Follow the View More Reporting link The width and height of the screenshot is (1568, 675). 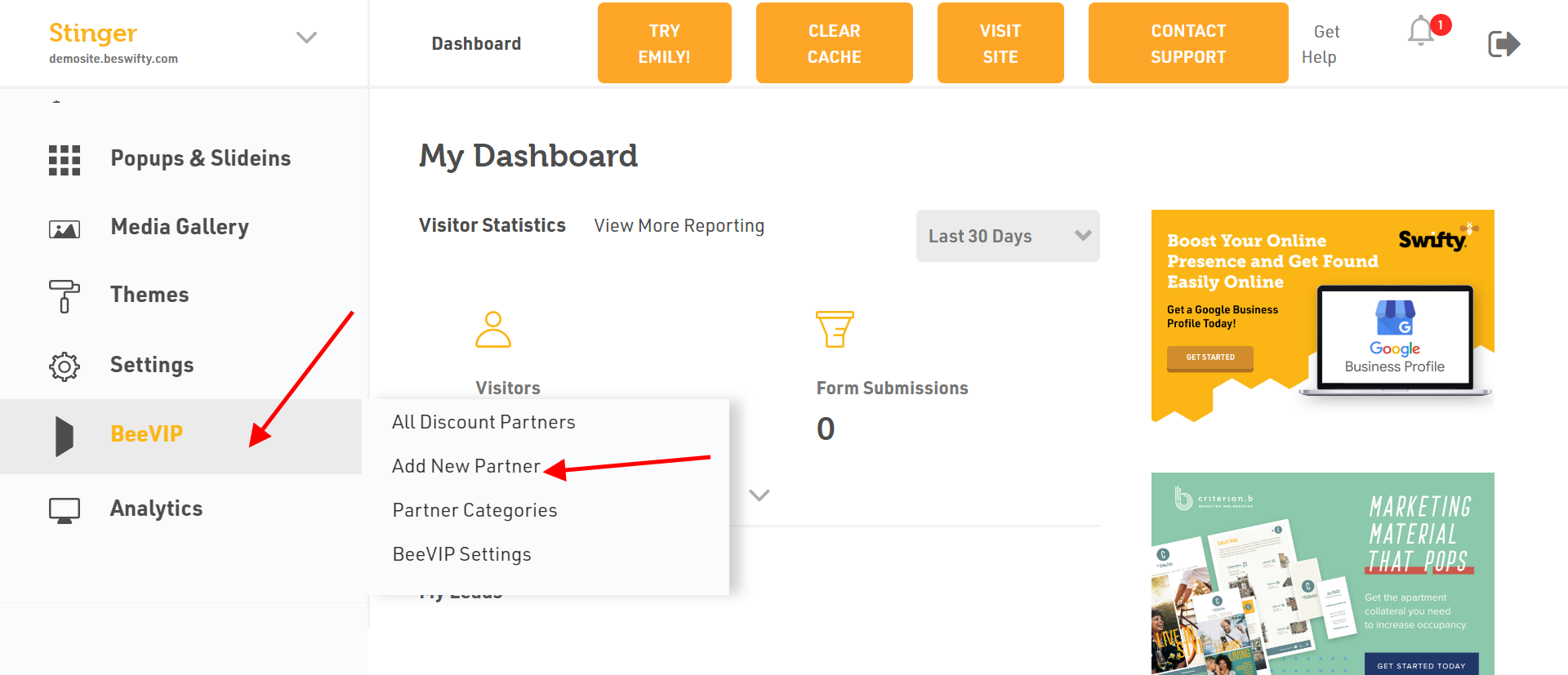coord(679,226)
